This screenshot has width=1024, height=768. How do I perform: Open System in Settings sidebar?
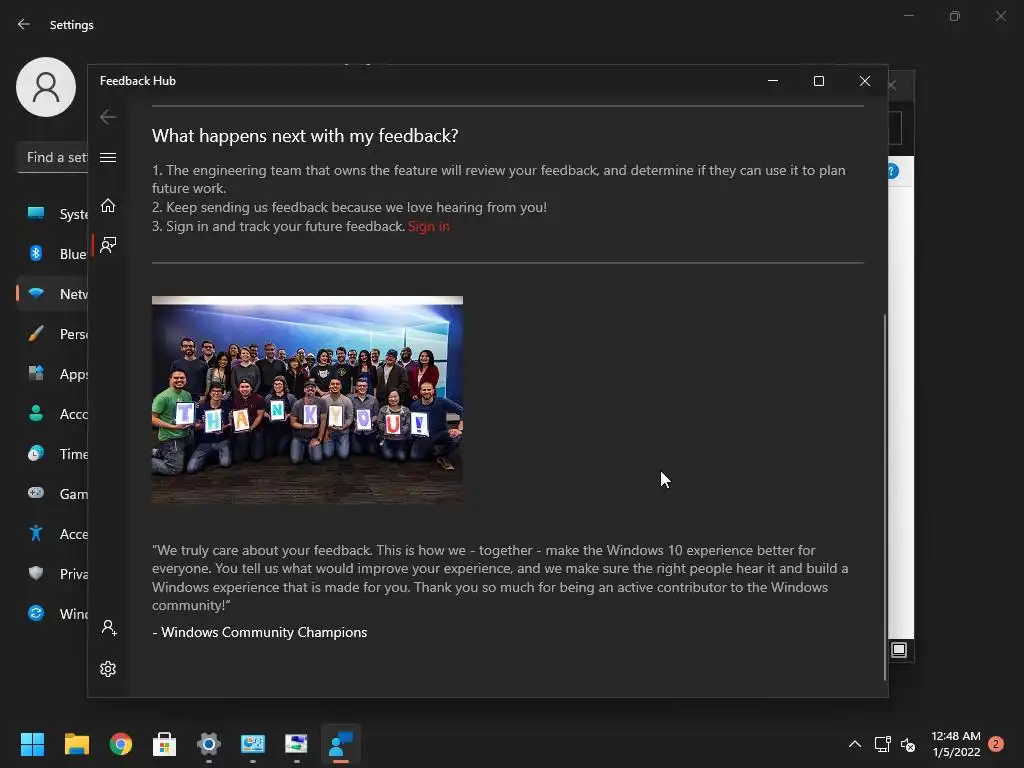(x=52, y=214)
